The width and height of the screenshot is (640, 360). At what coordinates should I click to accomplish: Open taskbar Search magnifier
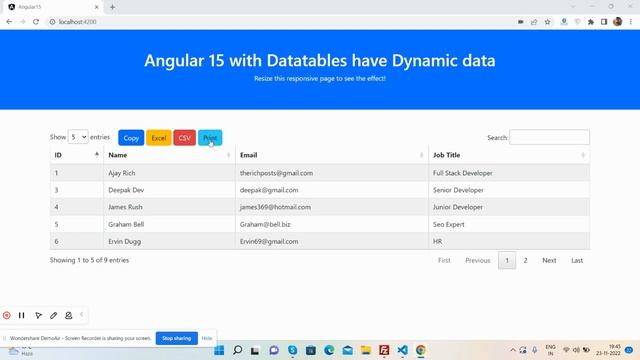238,350
